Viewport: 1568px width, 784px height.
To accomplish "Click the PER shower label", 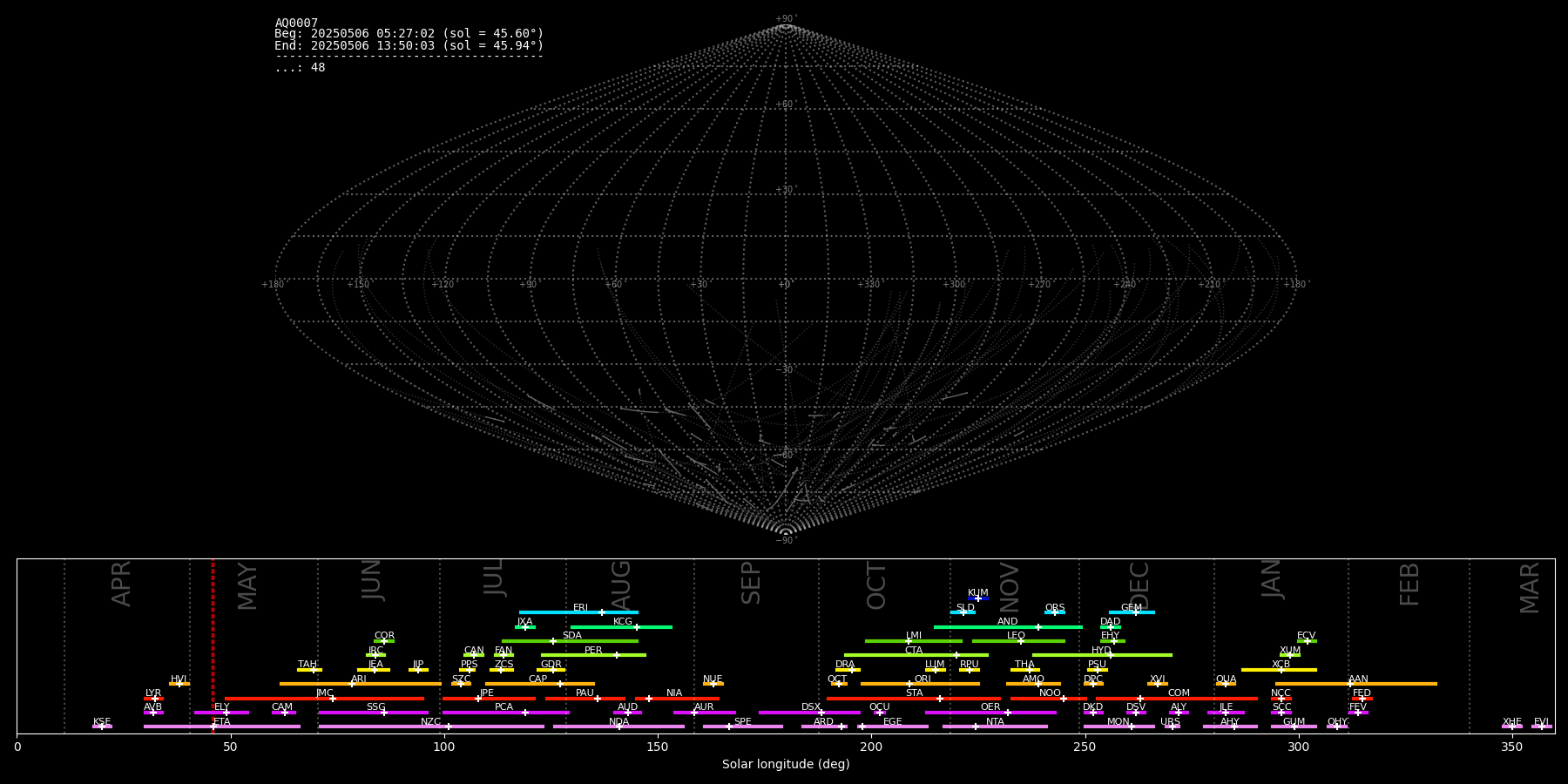I will pyautogui.click(x=593, y=651).
